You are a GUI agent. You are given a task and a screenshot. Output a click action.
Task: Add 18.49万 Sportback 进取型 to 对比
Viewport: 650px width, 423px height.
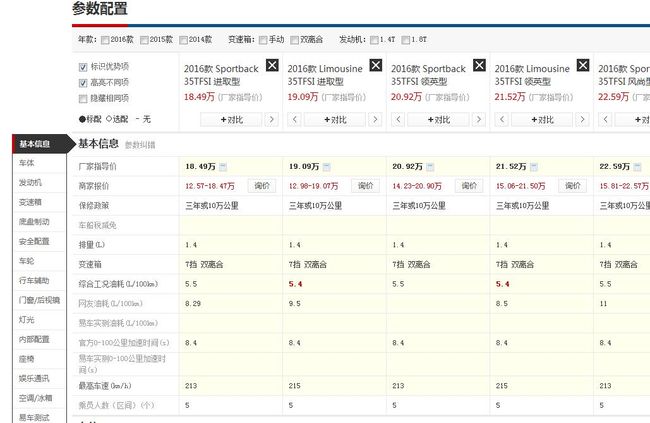tap(232, 119)
